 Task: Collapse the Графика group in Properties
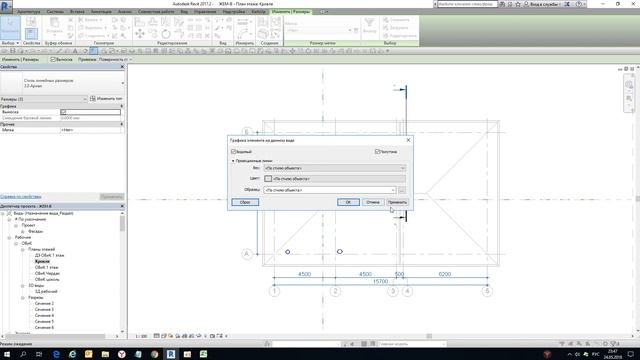click(122, 106)
